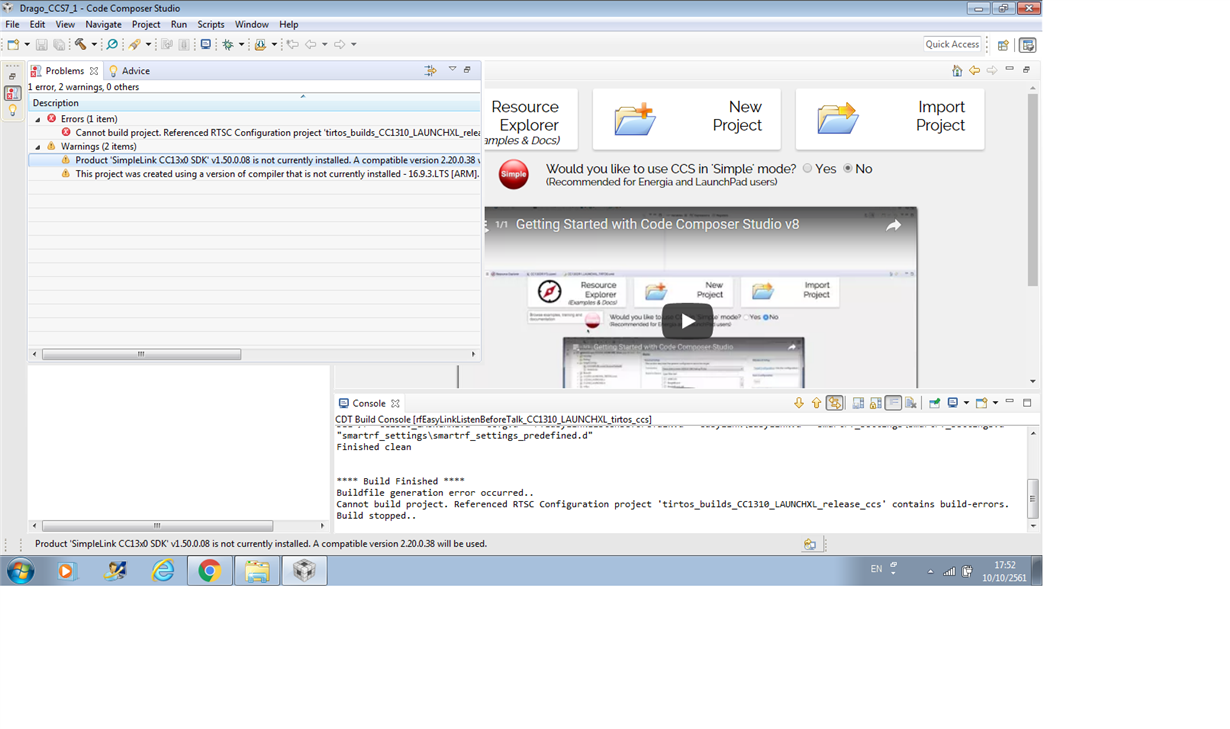Click Console Previous Error up arrow
Screen dimensions: 1230x729
(816, 403)
